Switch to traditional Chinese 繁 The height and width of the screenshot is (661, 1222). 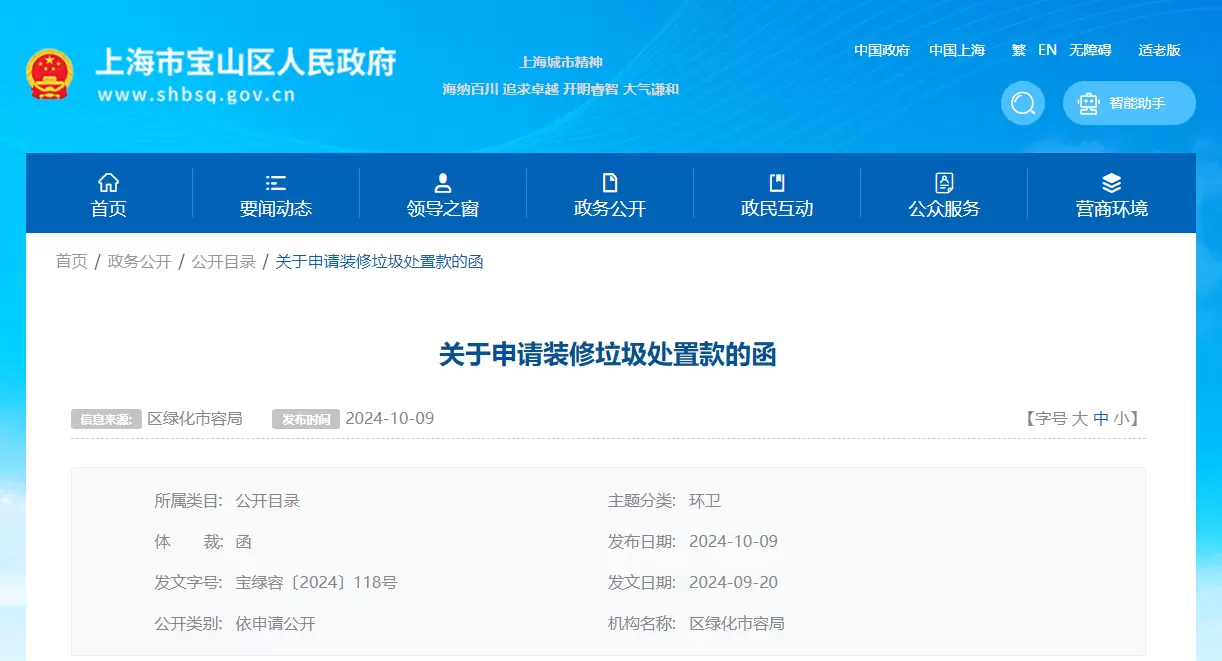coord(1018,50)
